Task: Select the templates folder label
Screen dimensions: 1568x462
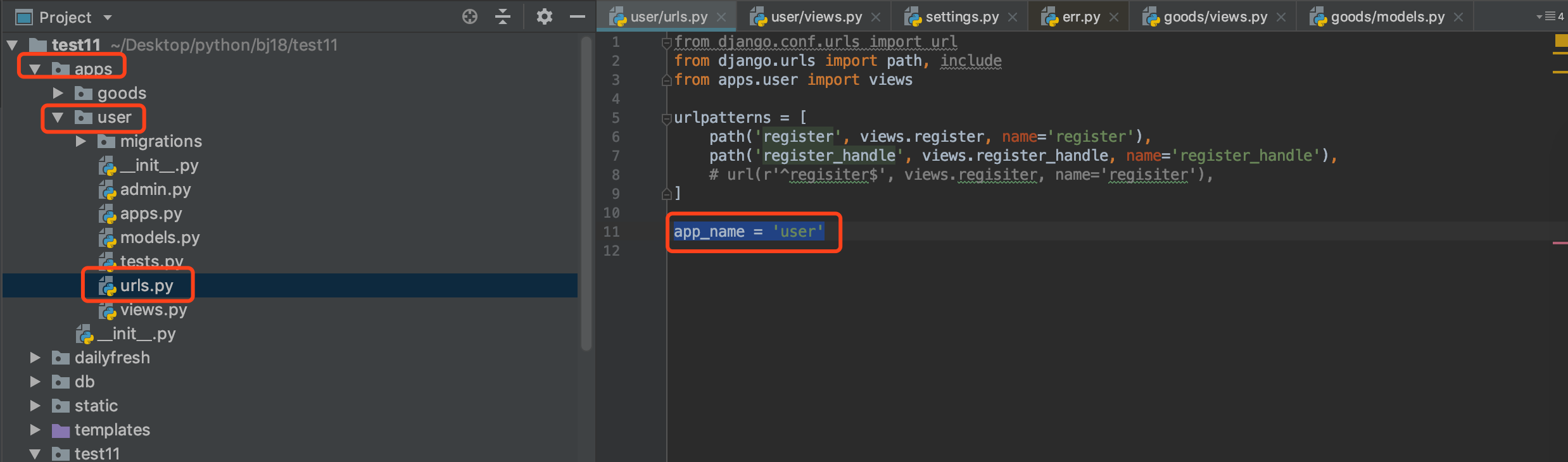Action: coord(112,430)
